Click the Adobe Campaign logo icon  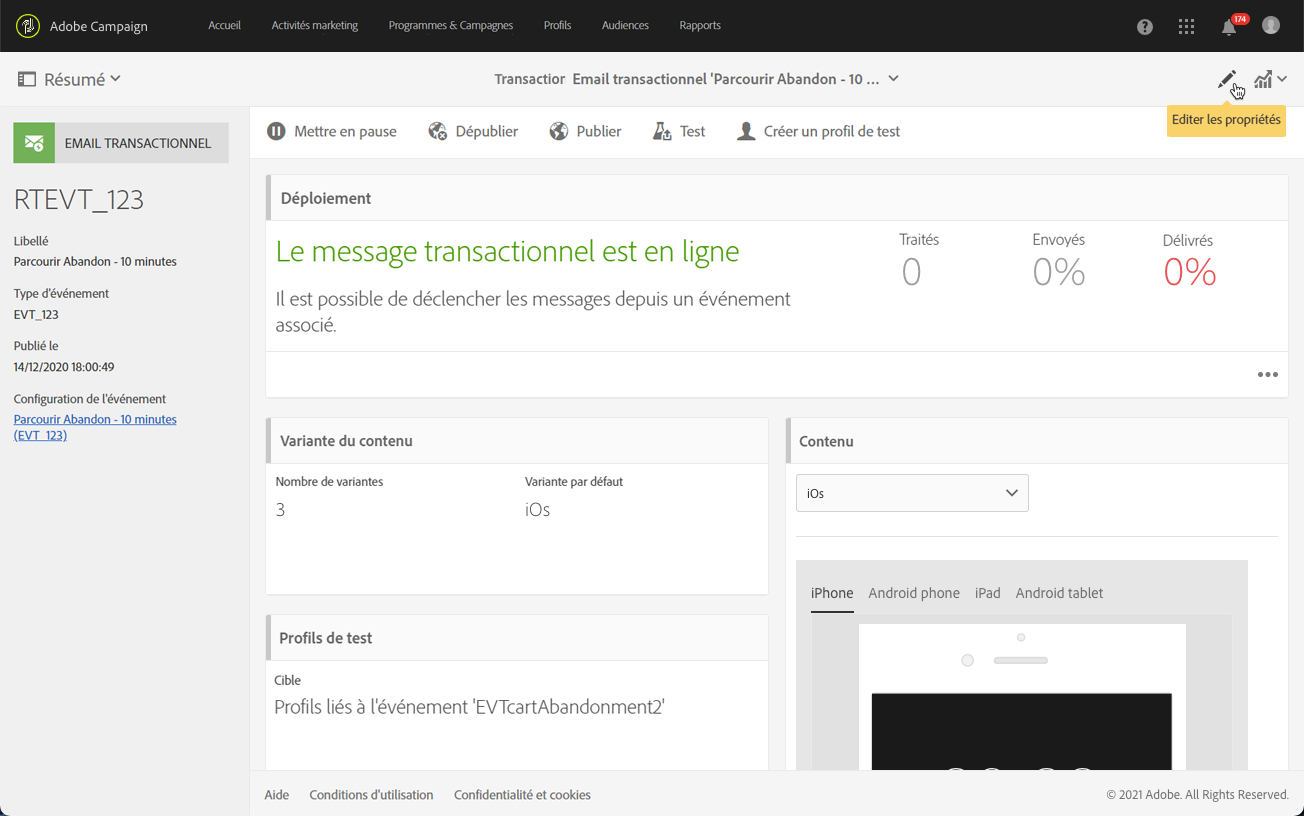pos(28,26)
